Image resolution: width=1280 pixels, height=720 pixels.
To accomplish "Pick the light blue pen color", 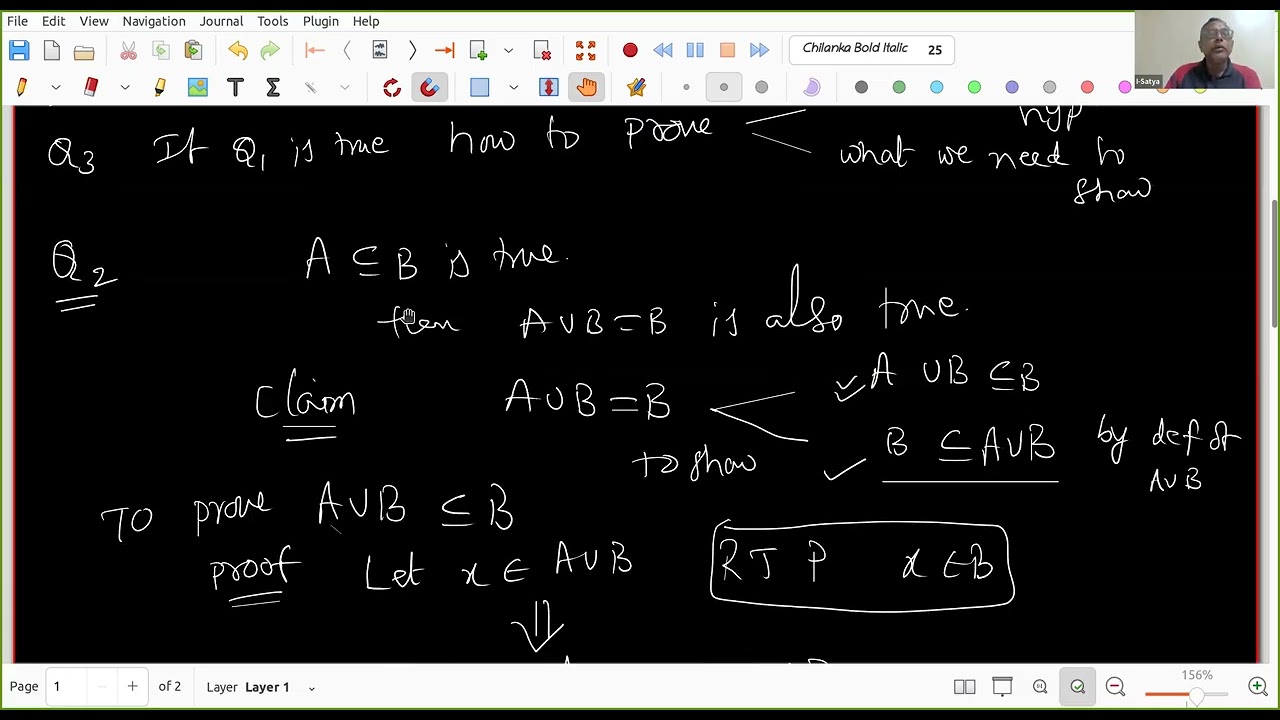I will [937, 88].
